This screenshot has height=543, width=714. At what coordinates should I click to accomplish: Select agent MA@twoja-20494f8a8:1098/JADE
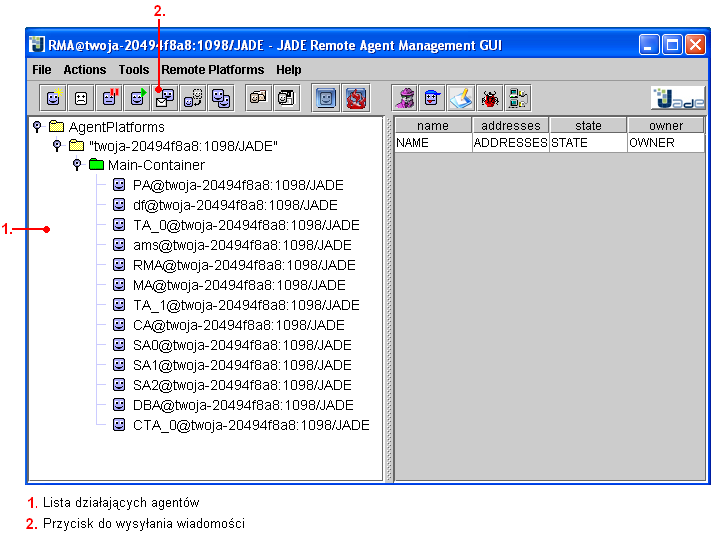pyautogui.click(x=229, y=285)
